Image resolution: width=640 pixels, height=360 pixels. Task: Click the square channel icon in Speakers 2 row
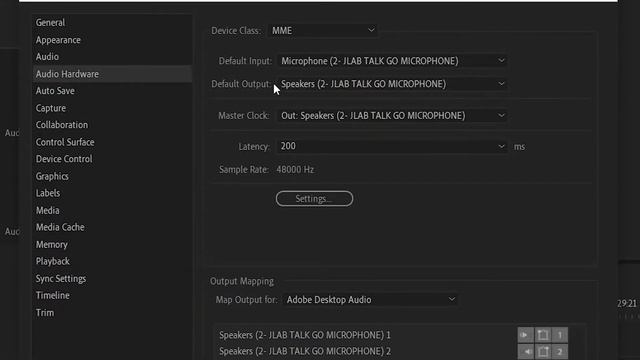click(543, 351)
